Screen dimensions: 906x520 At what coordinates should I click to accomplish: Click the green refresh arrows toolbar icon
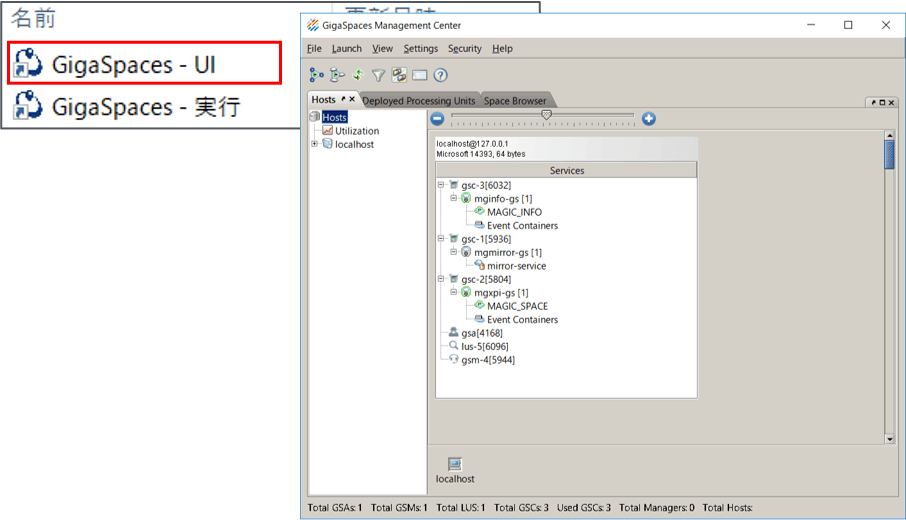(358, 75)
